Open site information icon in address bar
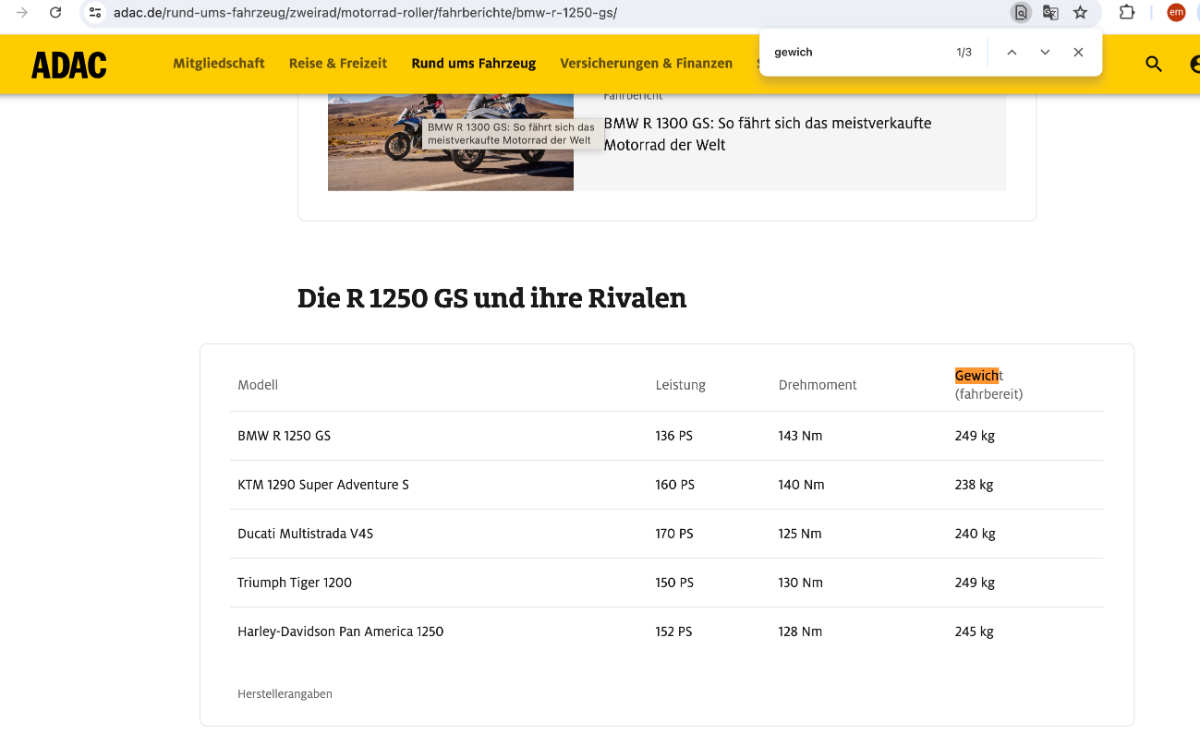The width and height of the screenshot is (1200, 746). pos(94,13)
